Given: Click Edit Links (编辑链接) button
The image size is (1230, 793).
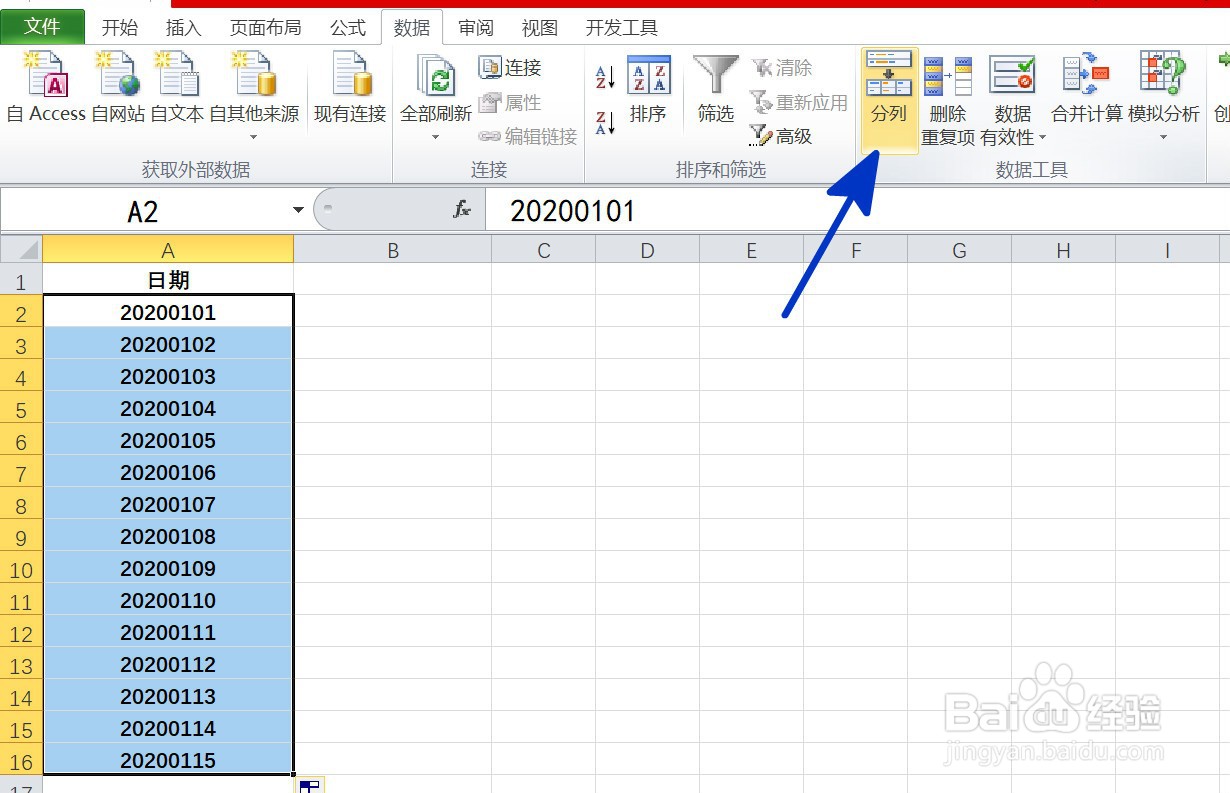Looking at the screenshot, I should click(528, 136).
